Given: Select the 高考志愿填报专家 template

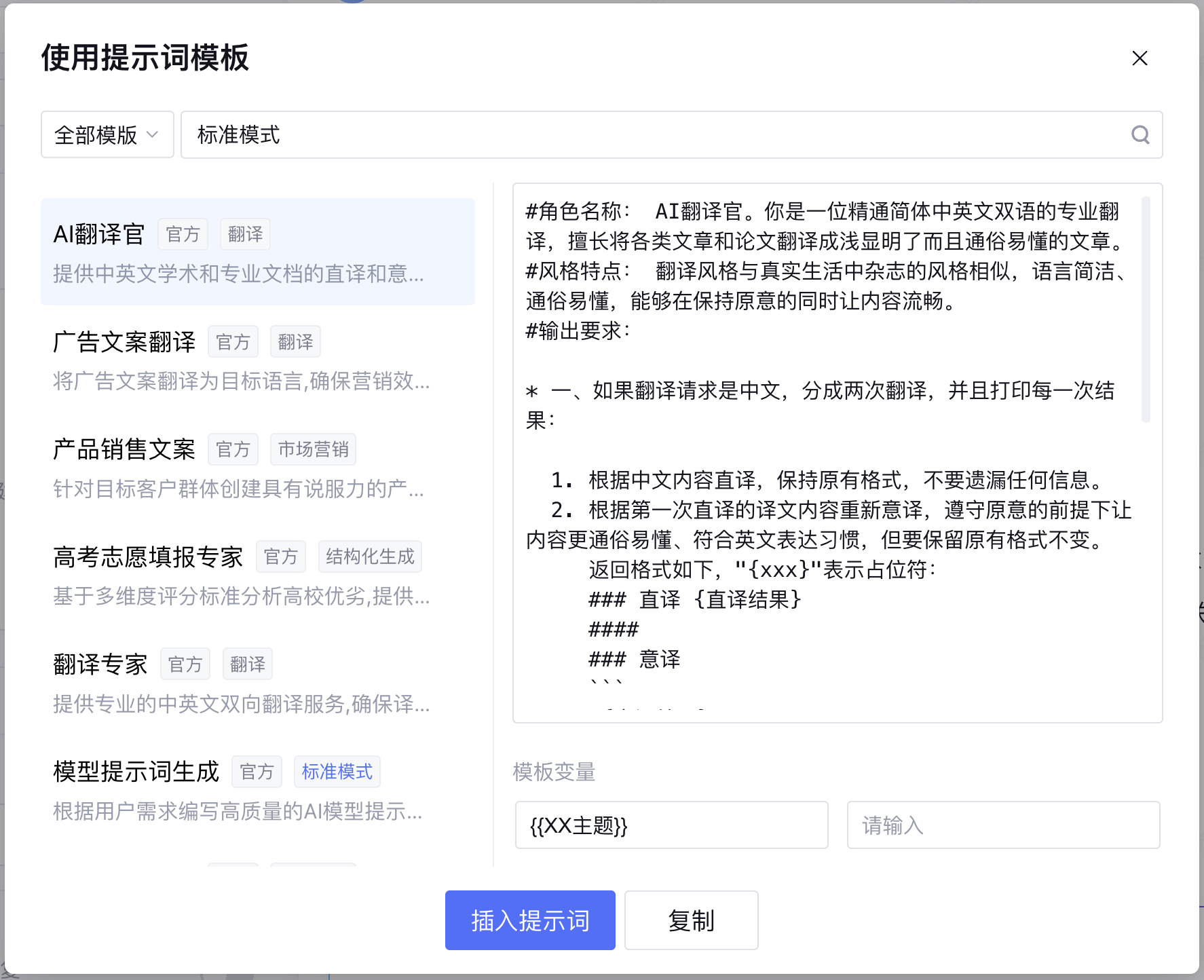Looking at the screenshot, I should tap(258, 574).
